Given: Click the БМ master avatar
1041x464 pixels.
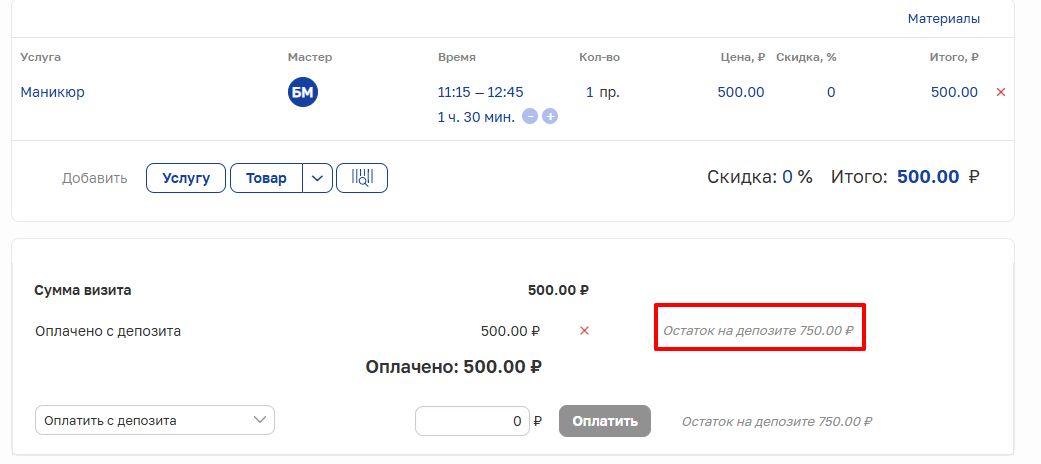Looking at the screenshot, I should [x=302, y=93].
